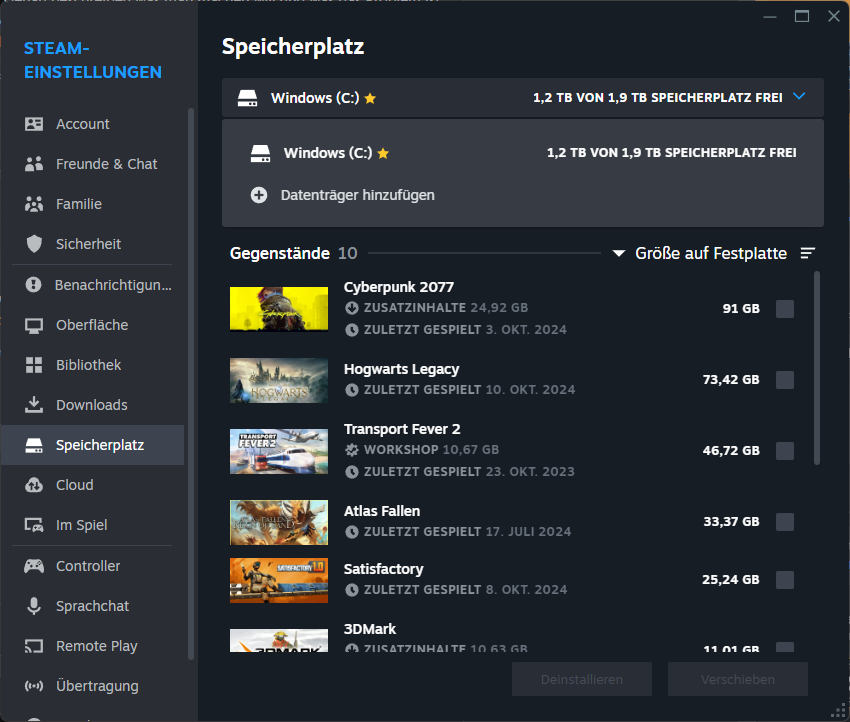The height and width of the screenshot is (722, 850).
Task: Click the Cyberpunk 2077 thumbnail
Action: click(279, 309)
